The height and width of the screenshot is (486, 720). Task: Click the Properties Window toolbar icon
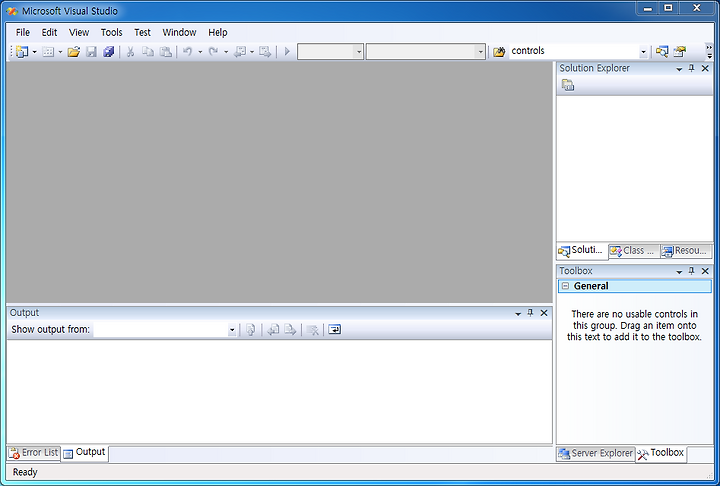(680, 51)
